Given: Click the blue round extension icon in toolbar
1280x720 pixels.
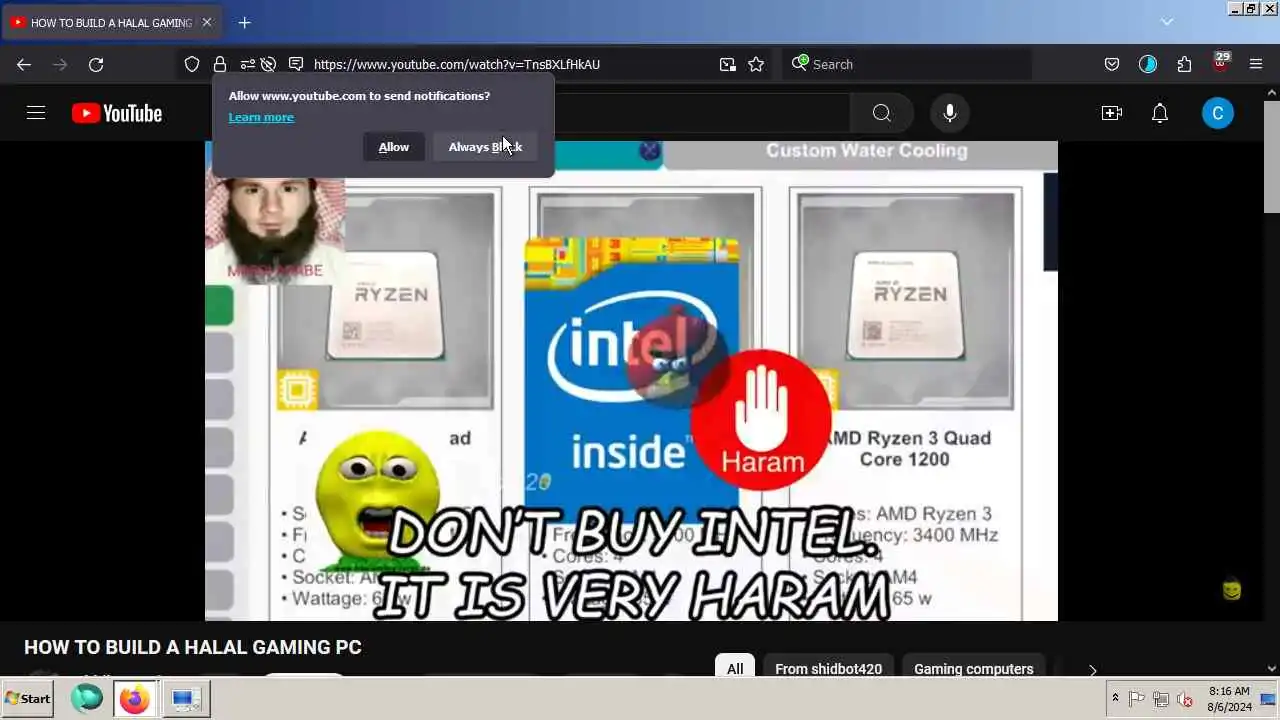Looking at the screenshot, I should [x=1148, y=64].
